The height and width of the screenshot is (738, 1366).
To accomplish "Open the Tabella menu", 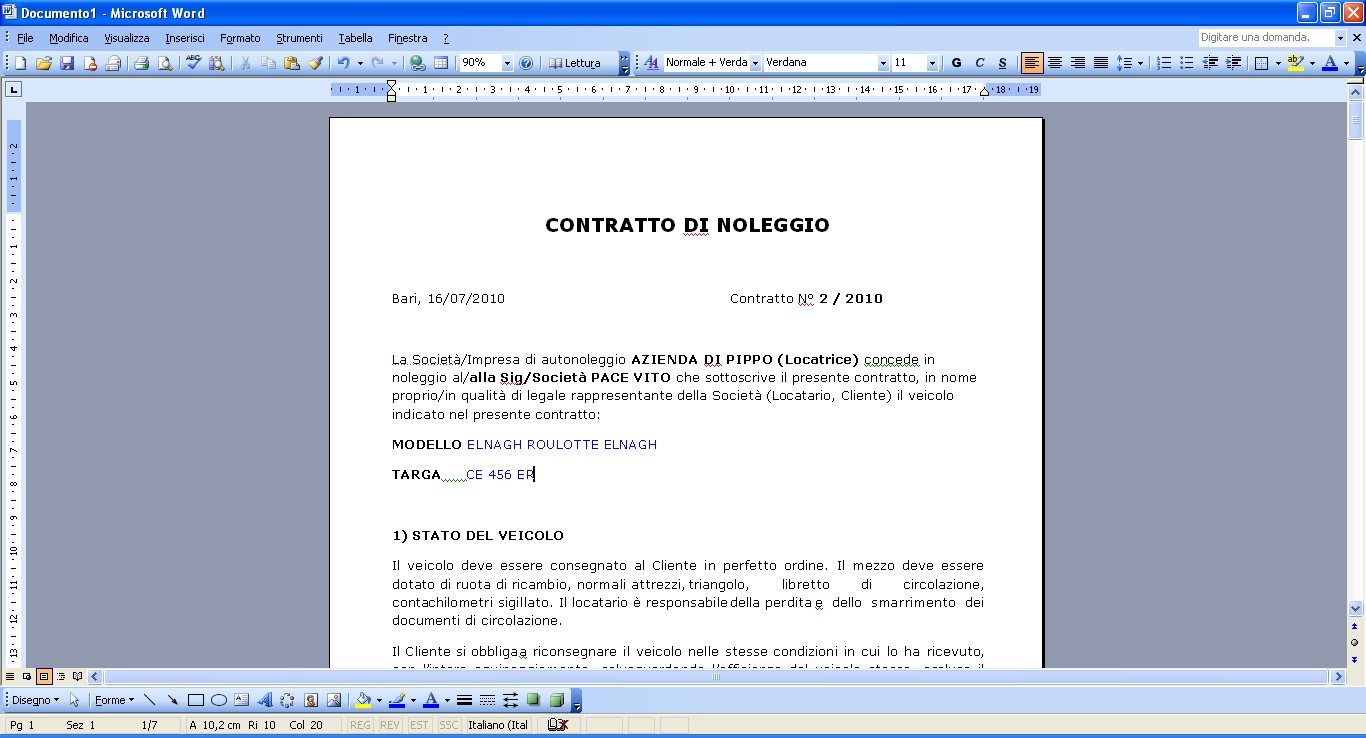I will click(355, 38).
